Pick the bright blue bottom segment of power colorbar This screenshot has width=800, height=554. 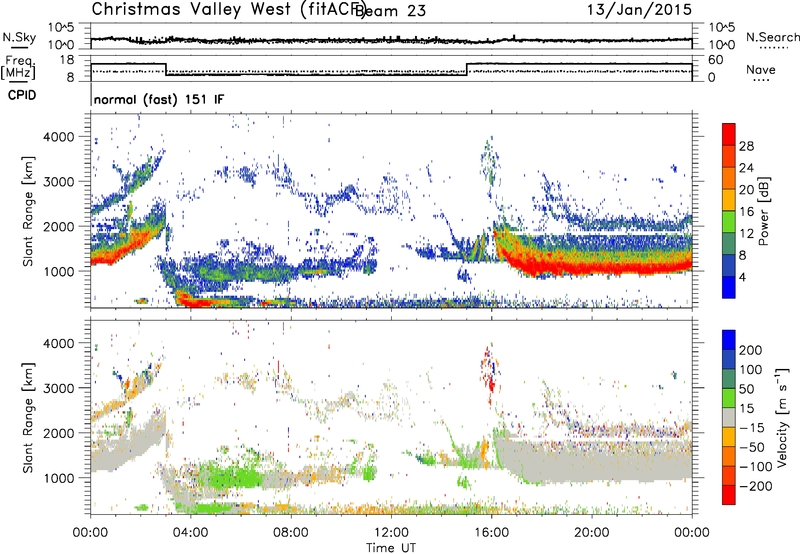pyautogui.click(x=729, y=287)
